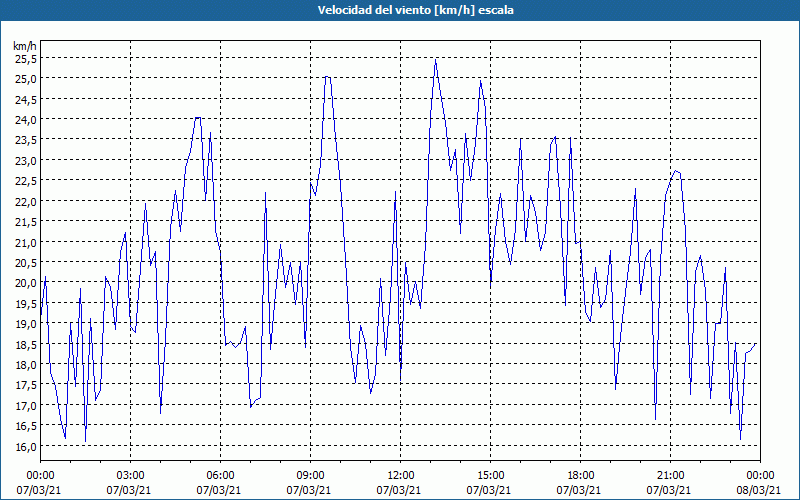Select the "07/03/21" date beneath 21:00
Screen dimensions: 800x500
coord(669,490)
